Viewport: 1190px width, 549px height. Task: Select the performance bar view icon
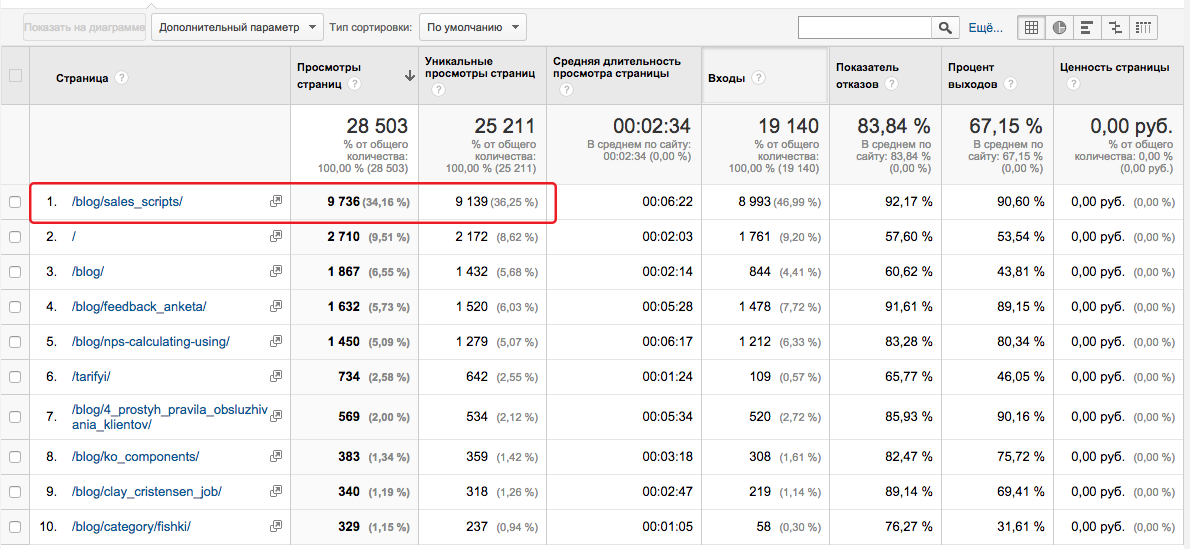(1087, 27)
